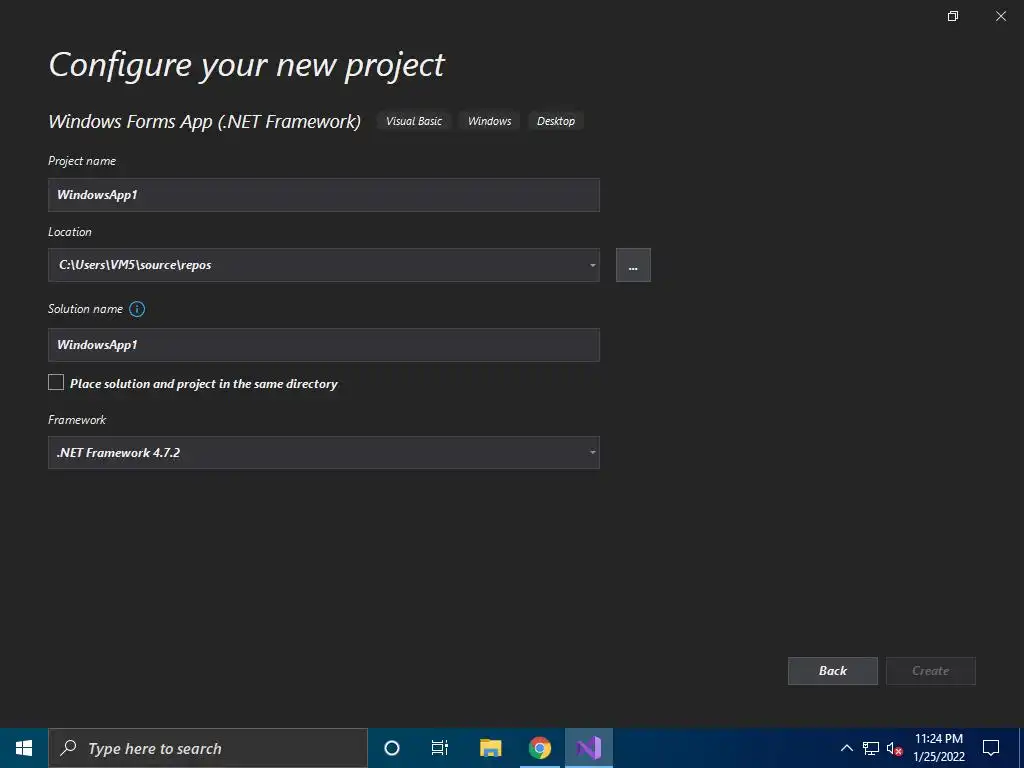Click the network status tray icon

point(871,748)
